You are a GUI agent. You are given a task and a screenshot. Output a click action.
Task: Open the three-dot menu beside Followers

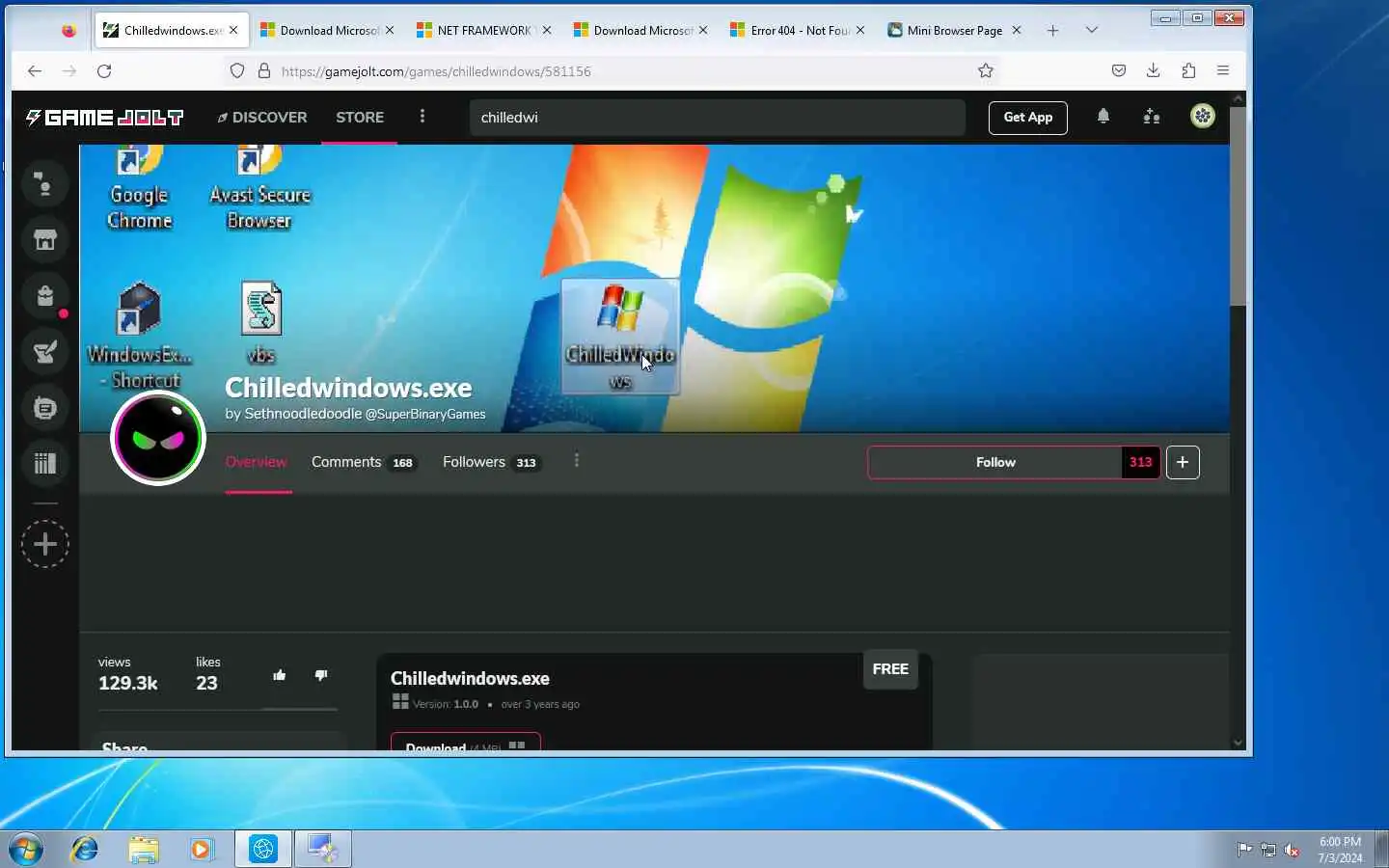(577, 461)
